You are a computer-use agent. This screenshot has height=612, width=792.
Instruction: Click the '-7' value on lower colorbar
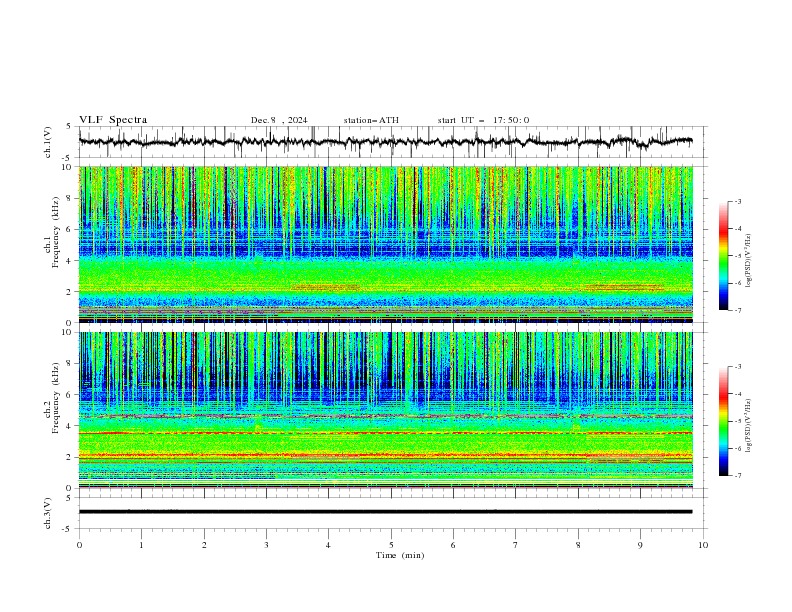738,476
